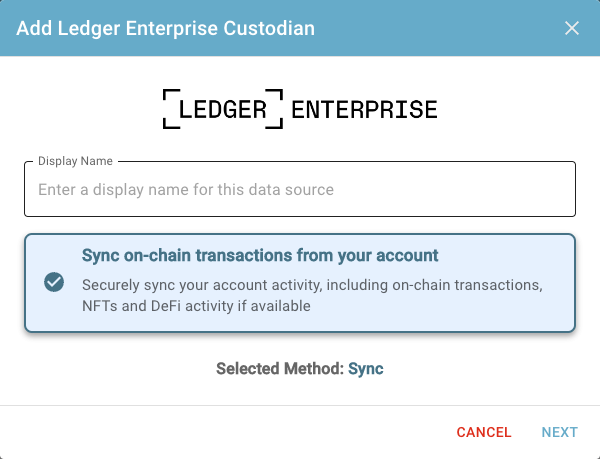This screenshot has width=600, height=459.
Task: Click the 'Securely sync your account activity' description
Action: [x=312, y=285]
